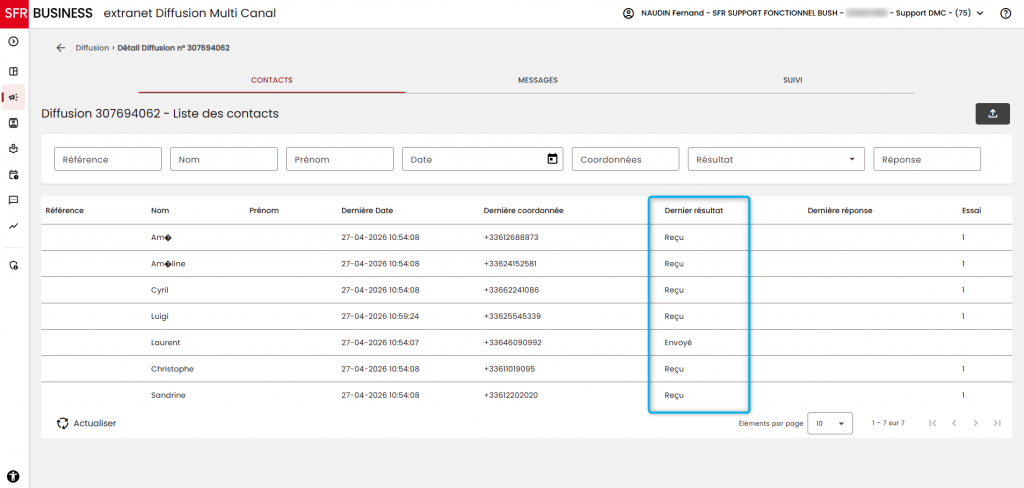Image resolution: width=1024 pixels, height=488 pixels.
Task: Go to next page of results
Action: click(x=975, y=423)
